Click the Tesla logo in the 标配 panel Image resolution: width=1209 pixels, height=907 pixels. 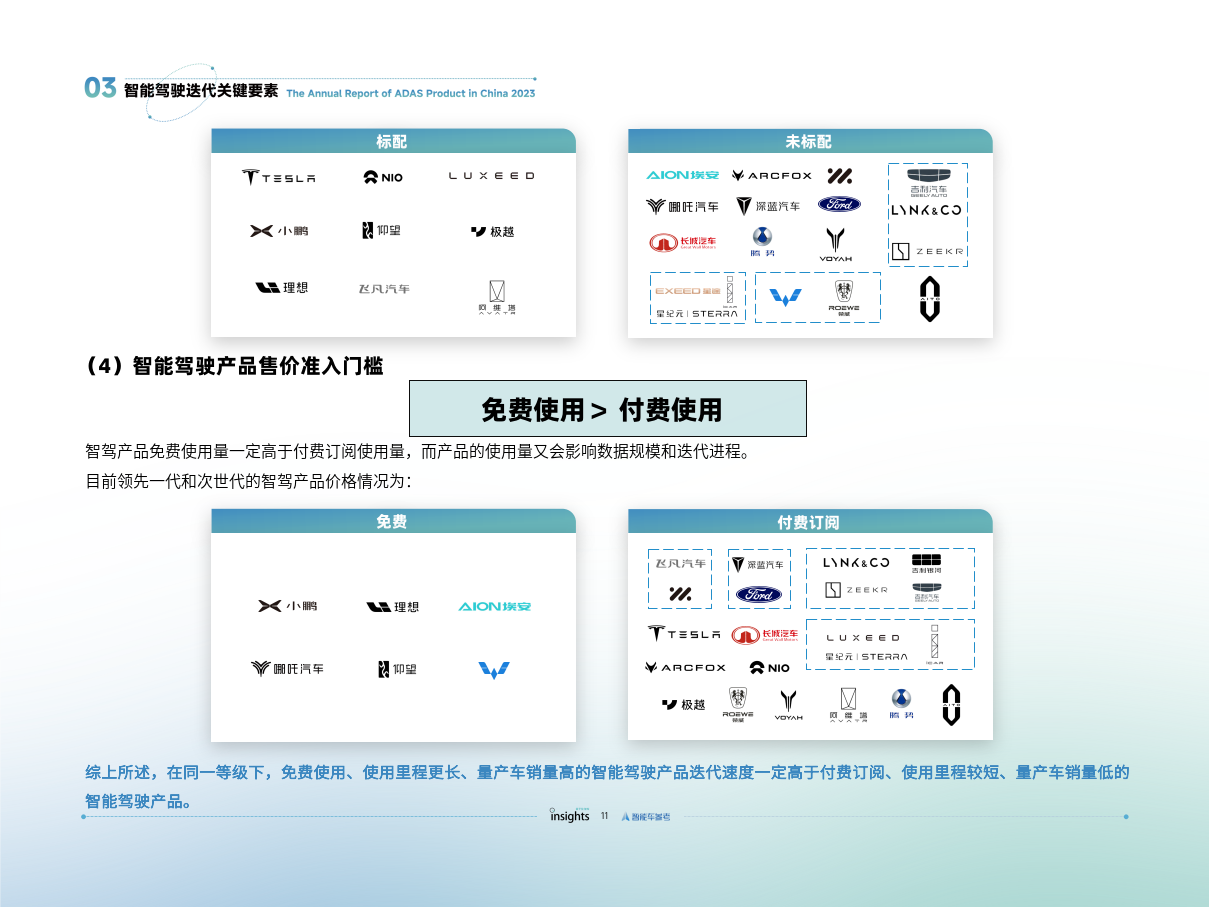pyautogui.click(x=278, y=177)
